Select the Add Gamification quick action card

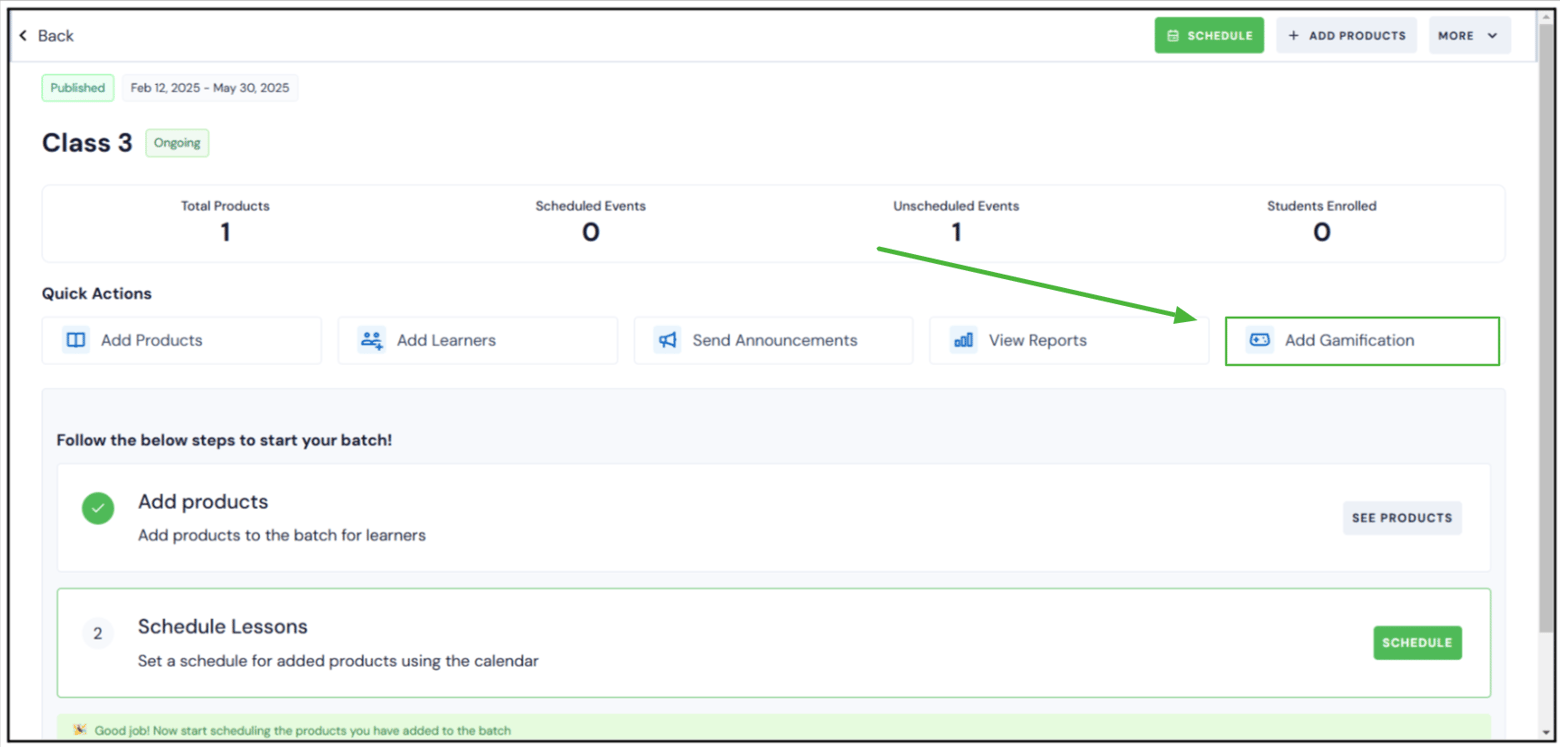pyautogui.click(x=1362, y=340)
